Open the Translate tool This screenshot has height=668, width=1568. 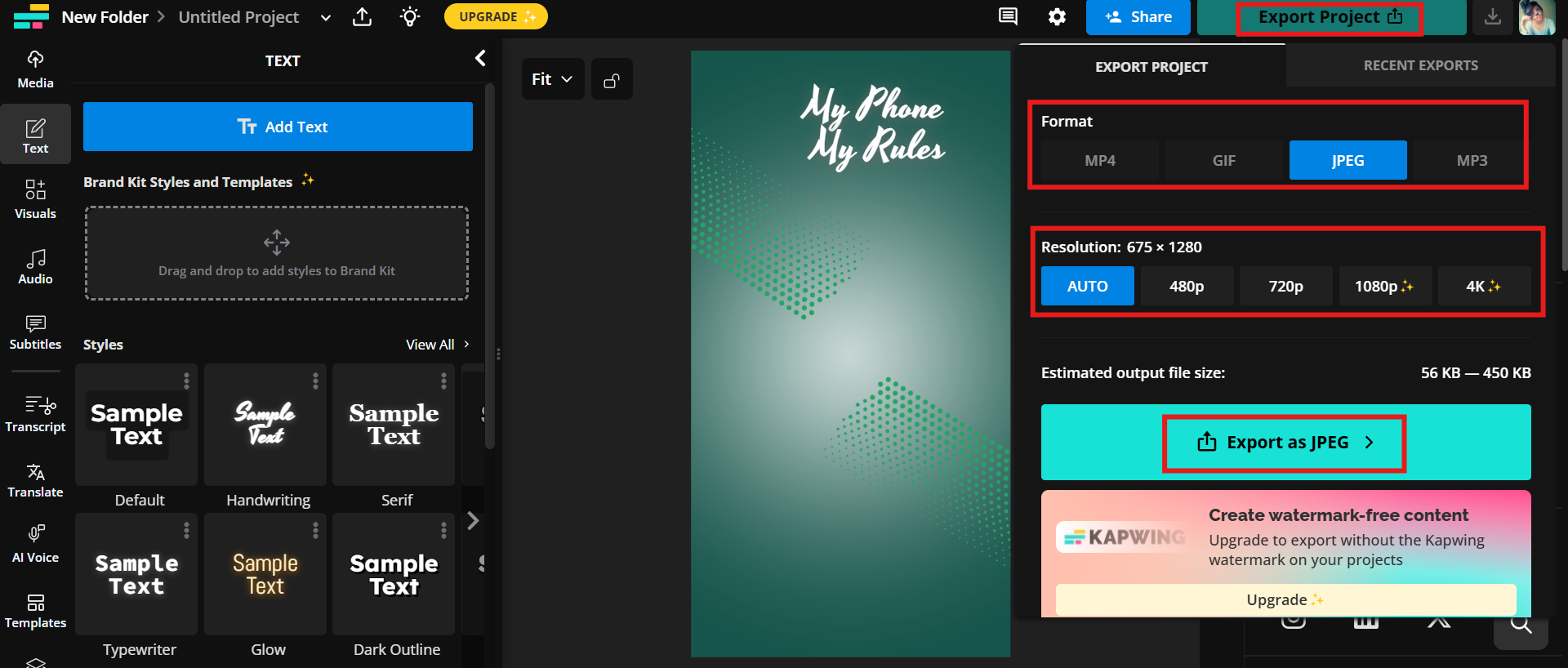tap(35, 479)
